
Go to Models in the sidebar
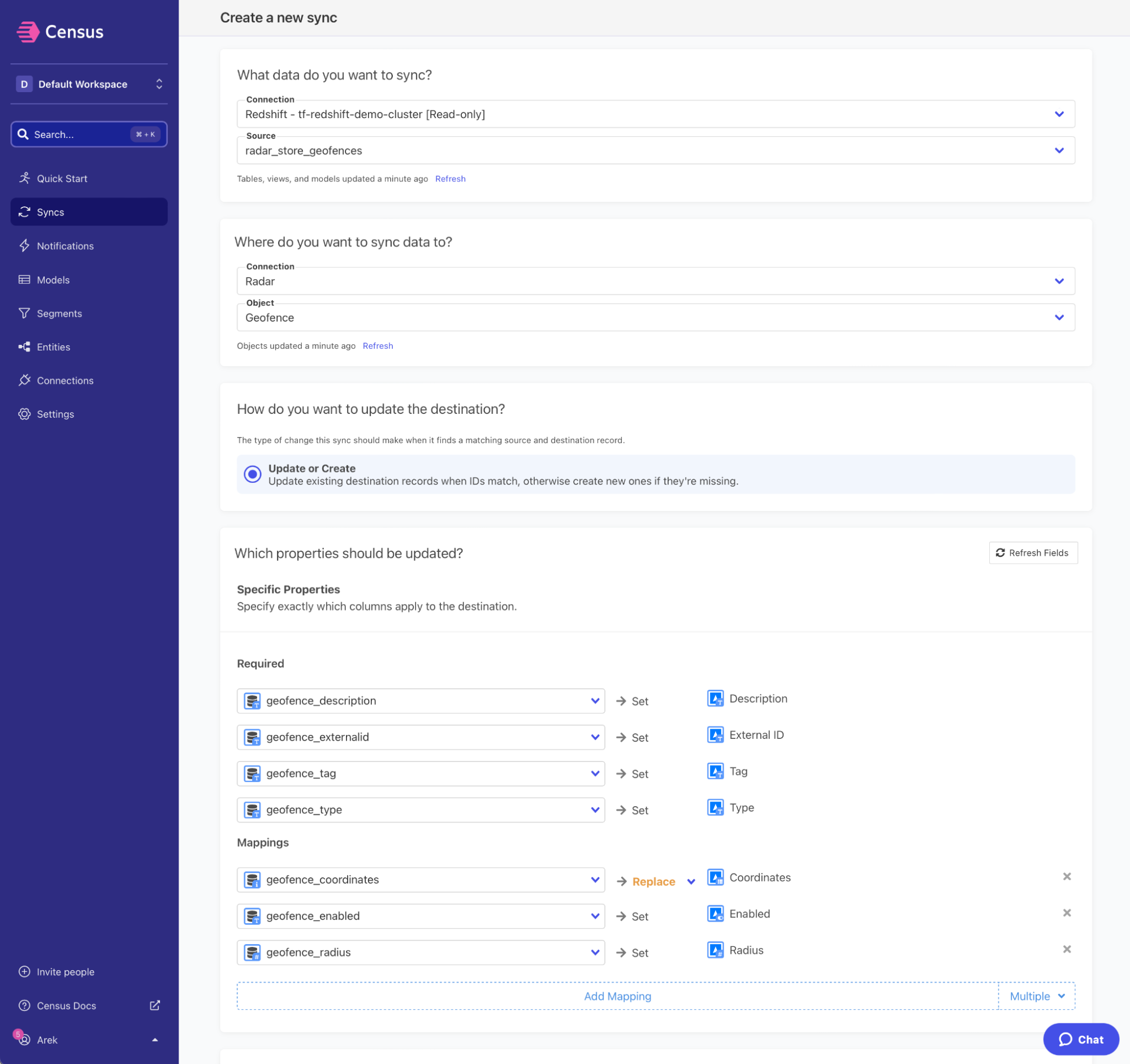53,280
